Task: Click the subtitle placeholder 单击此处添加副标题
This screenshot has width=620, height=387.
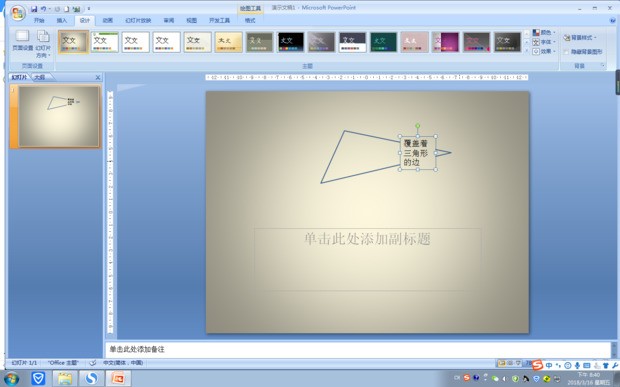Action: pos(367,259)
